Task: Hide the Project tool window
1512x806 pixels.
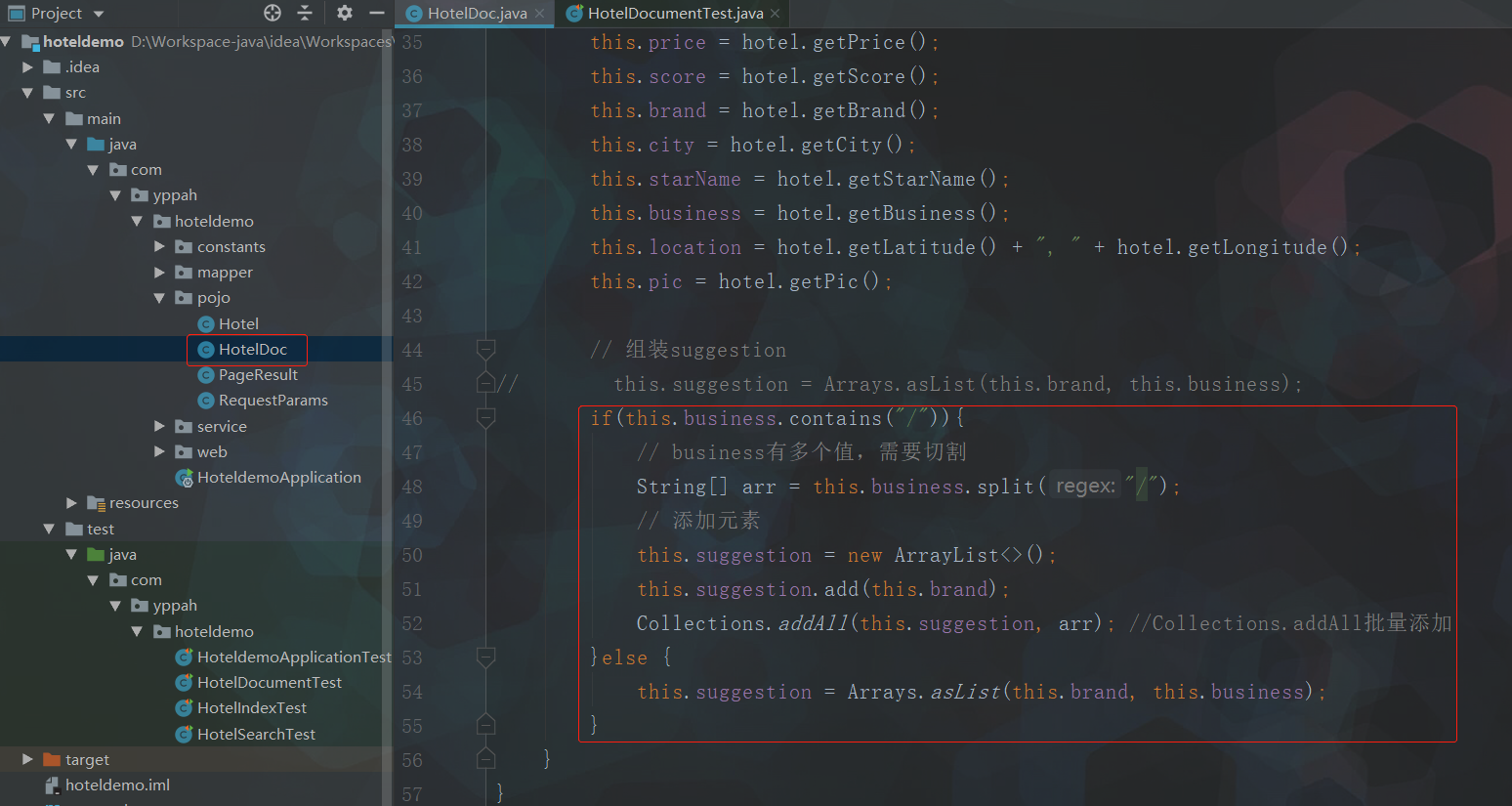Action: [x=377, y=13]
